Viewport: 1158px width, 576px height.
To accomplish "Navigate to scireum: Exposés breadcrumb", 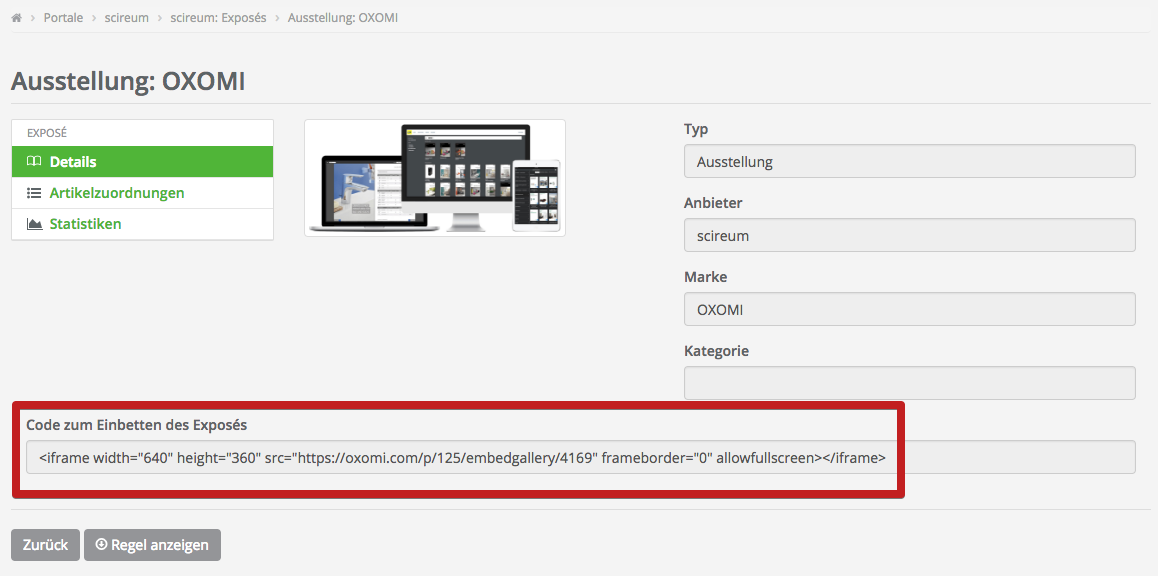I will [218, 18].
